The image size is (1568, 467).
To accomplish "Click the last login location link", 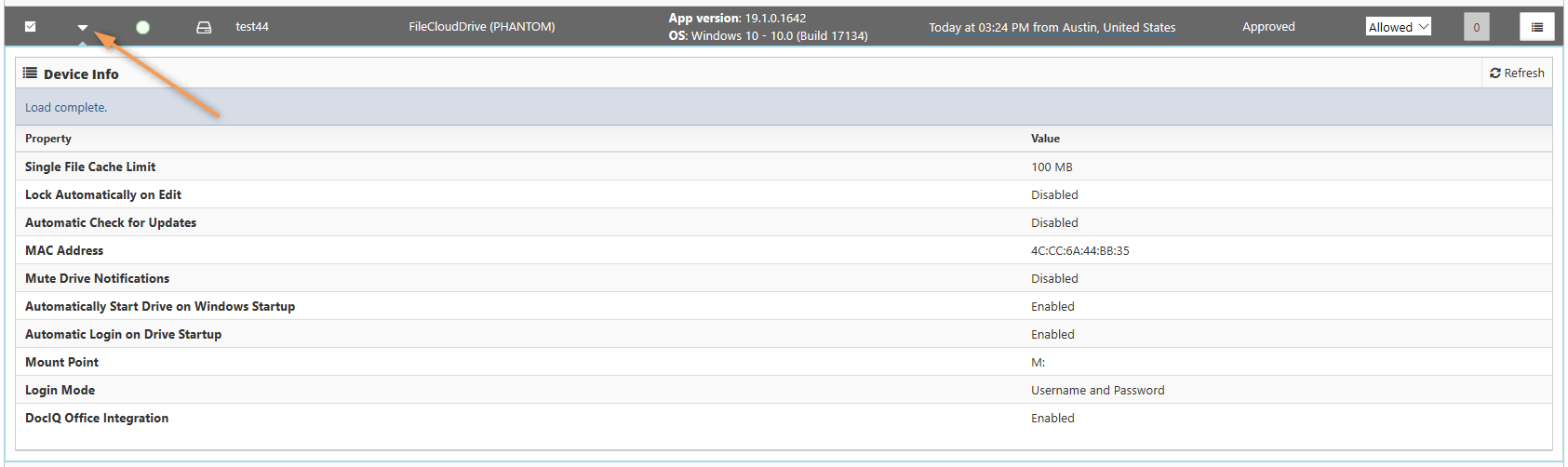I will click(1052, 27).
